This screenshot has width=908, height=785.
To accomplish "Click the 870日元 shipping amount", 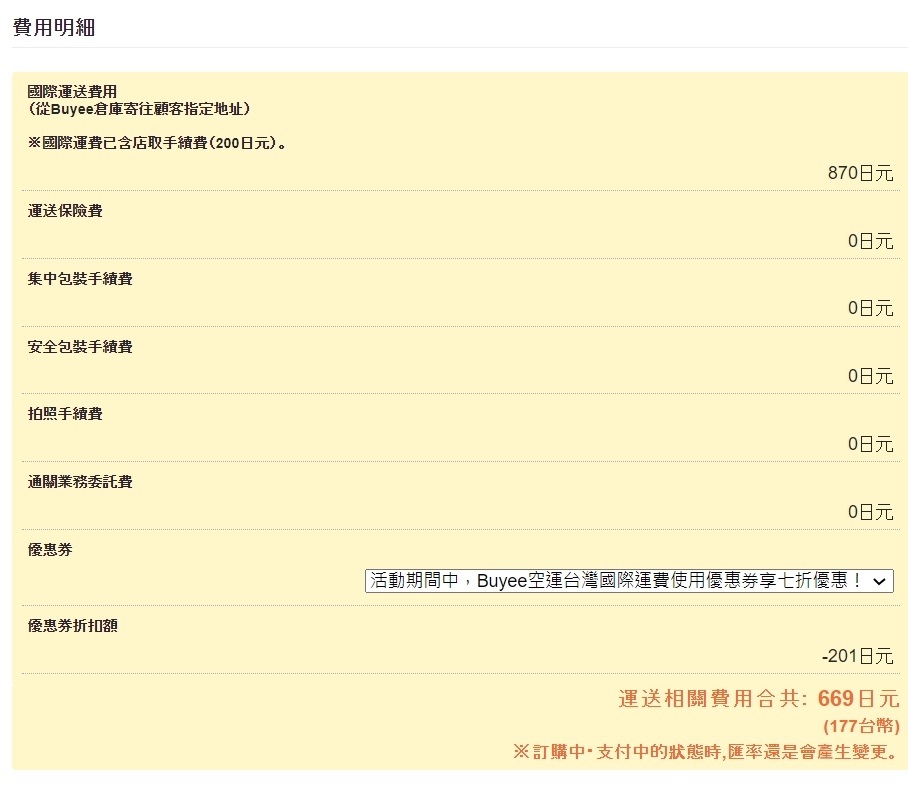I will pyautogui.click(x=861, y=173).
